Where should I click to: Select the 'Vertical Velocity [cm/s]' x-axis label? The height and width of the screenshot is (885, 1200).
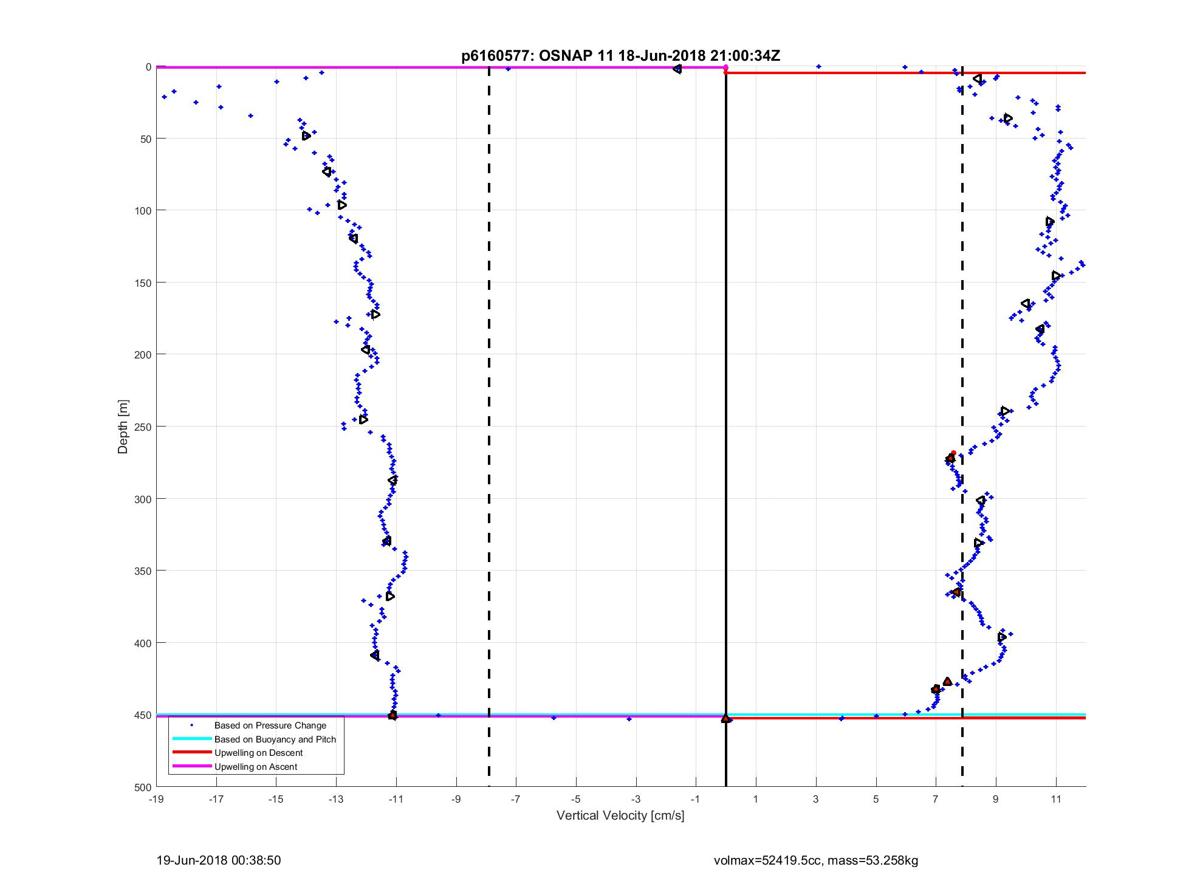point(620,816)
